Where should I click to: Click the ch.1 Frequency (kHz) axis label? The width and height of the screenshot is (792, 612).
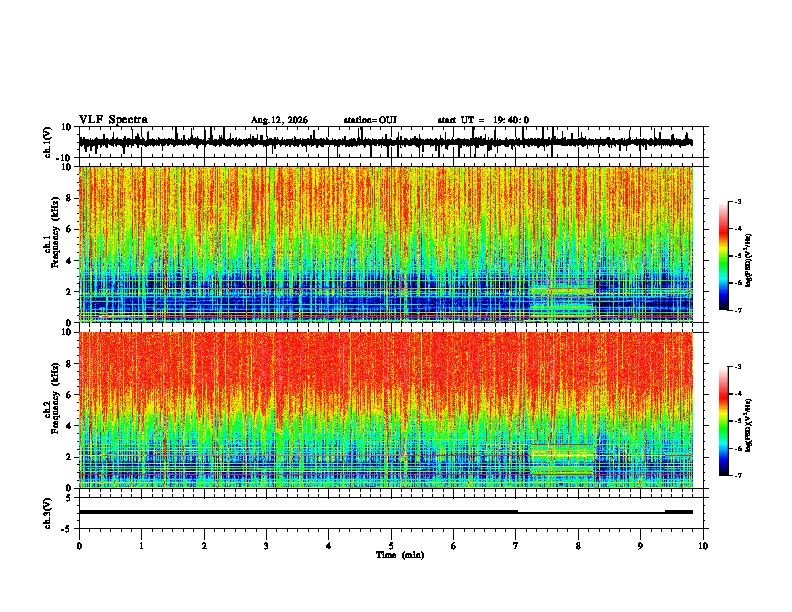point(55,233)
